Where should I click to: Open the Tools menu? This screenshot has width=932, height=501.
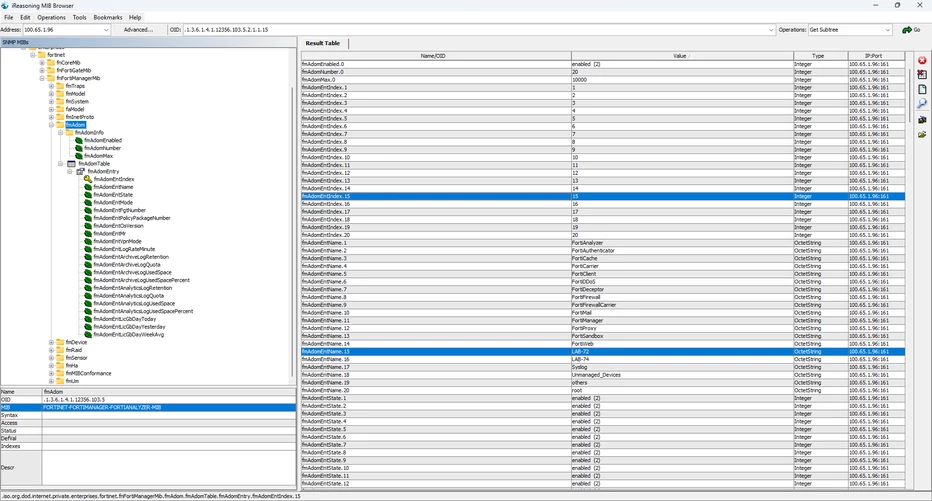point(80,17)
